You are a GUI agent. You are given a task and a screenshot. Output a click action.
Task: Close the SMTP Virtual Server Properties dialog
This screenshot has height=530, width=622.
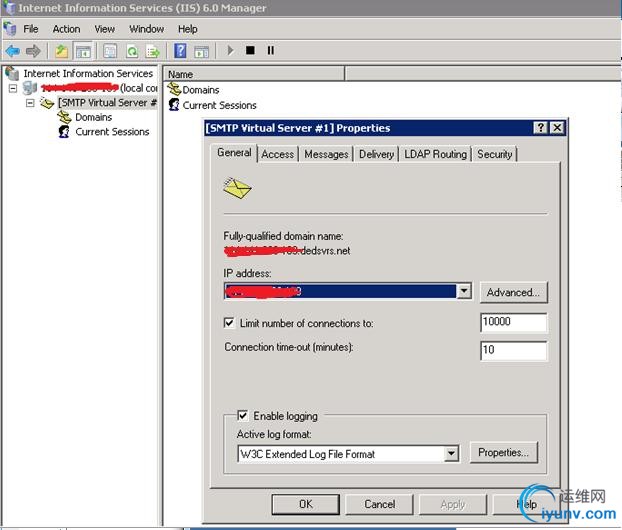click(557, 128)
